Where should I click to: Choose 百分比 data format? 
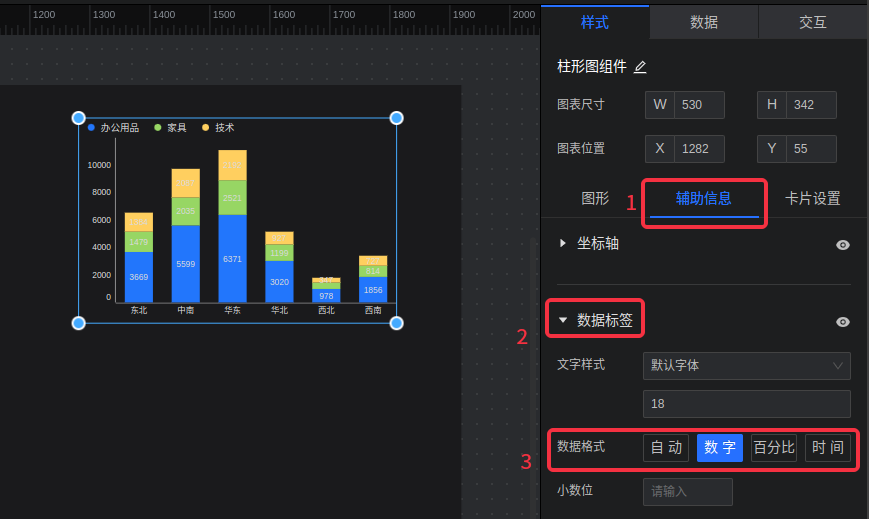[x=773, y=448]
